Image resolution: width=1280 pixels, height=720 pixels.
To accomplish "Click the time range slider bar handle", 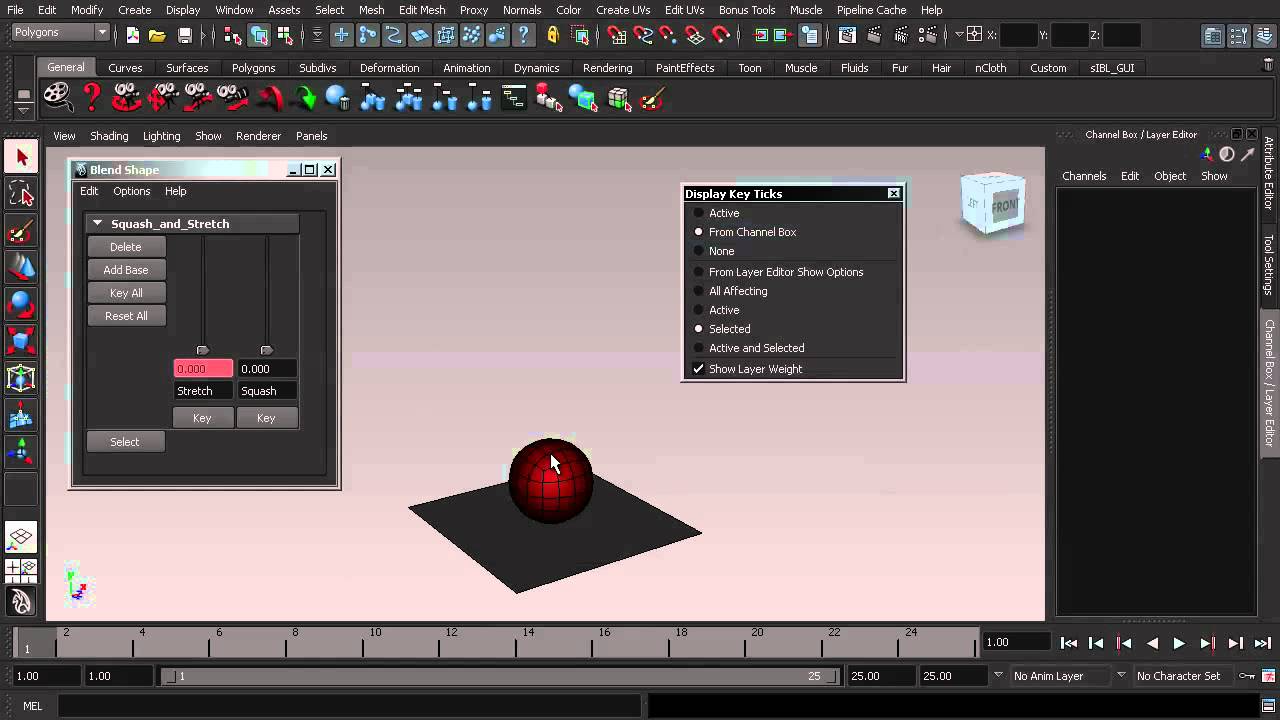I will (501, 676).
